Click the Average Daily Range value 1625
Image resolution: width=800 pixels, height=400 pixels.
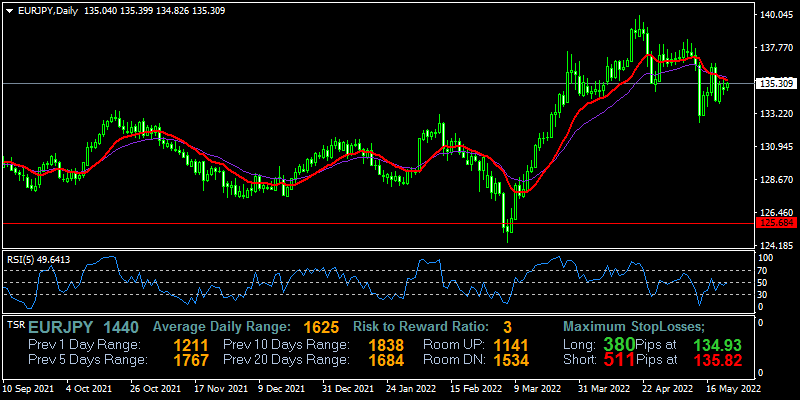click(x=321, y=328)
